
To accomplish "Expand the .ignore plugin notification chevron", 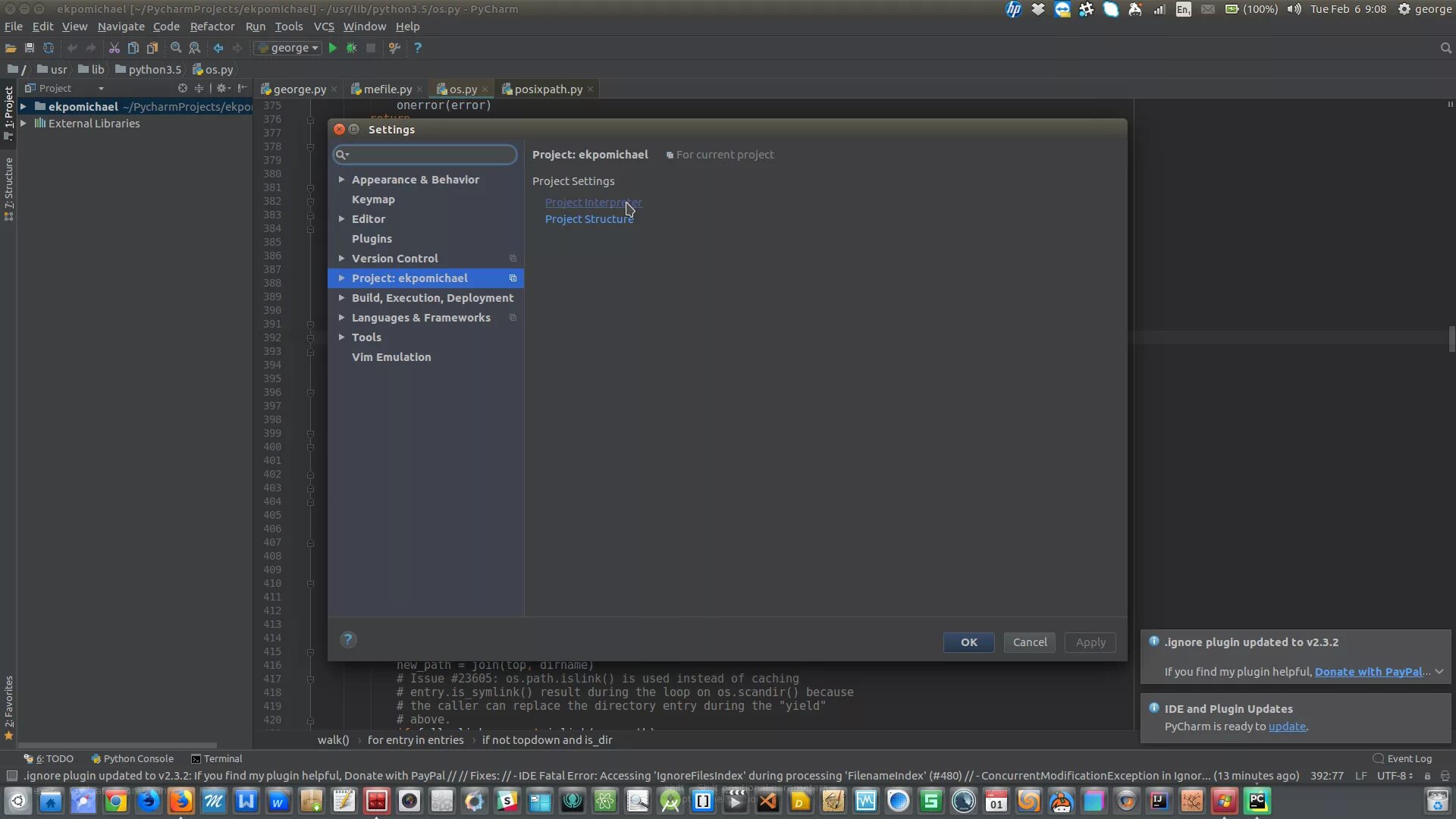I will click(1439, 672).
